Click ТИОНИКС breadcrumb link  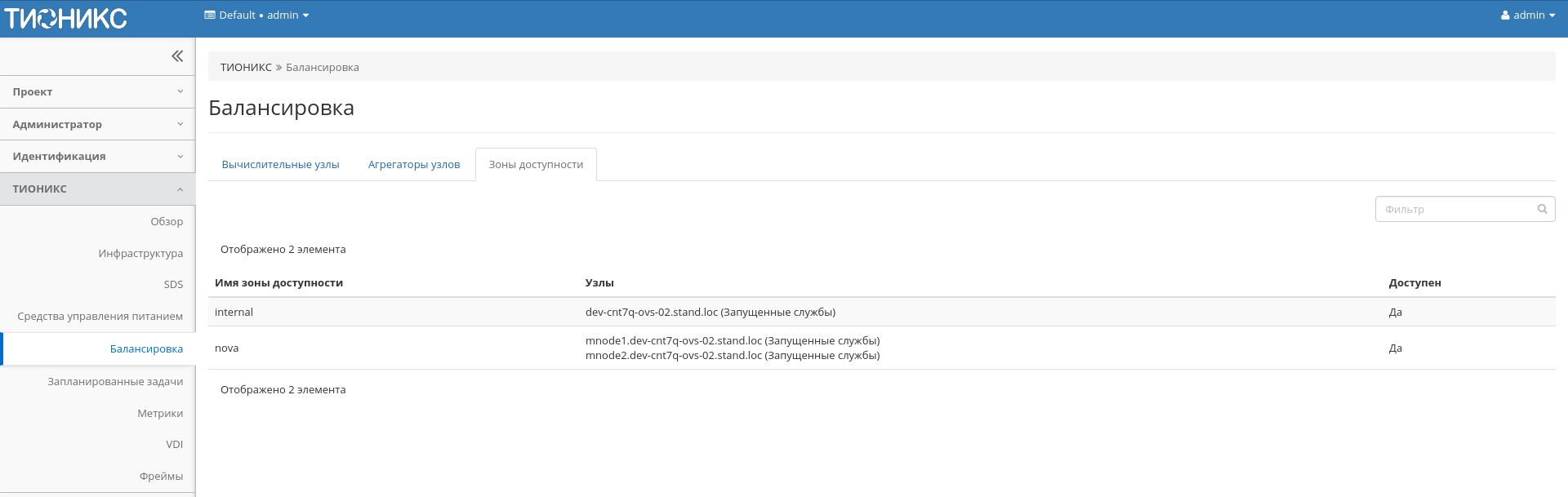[x=246, y=68]
